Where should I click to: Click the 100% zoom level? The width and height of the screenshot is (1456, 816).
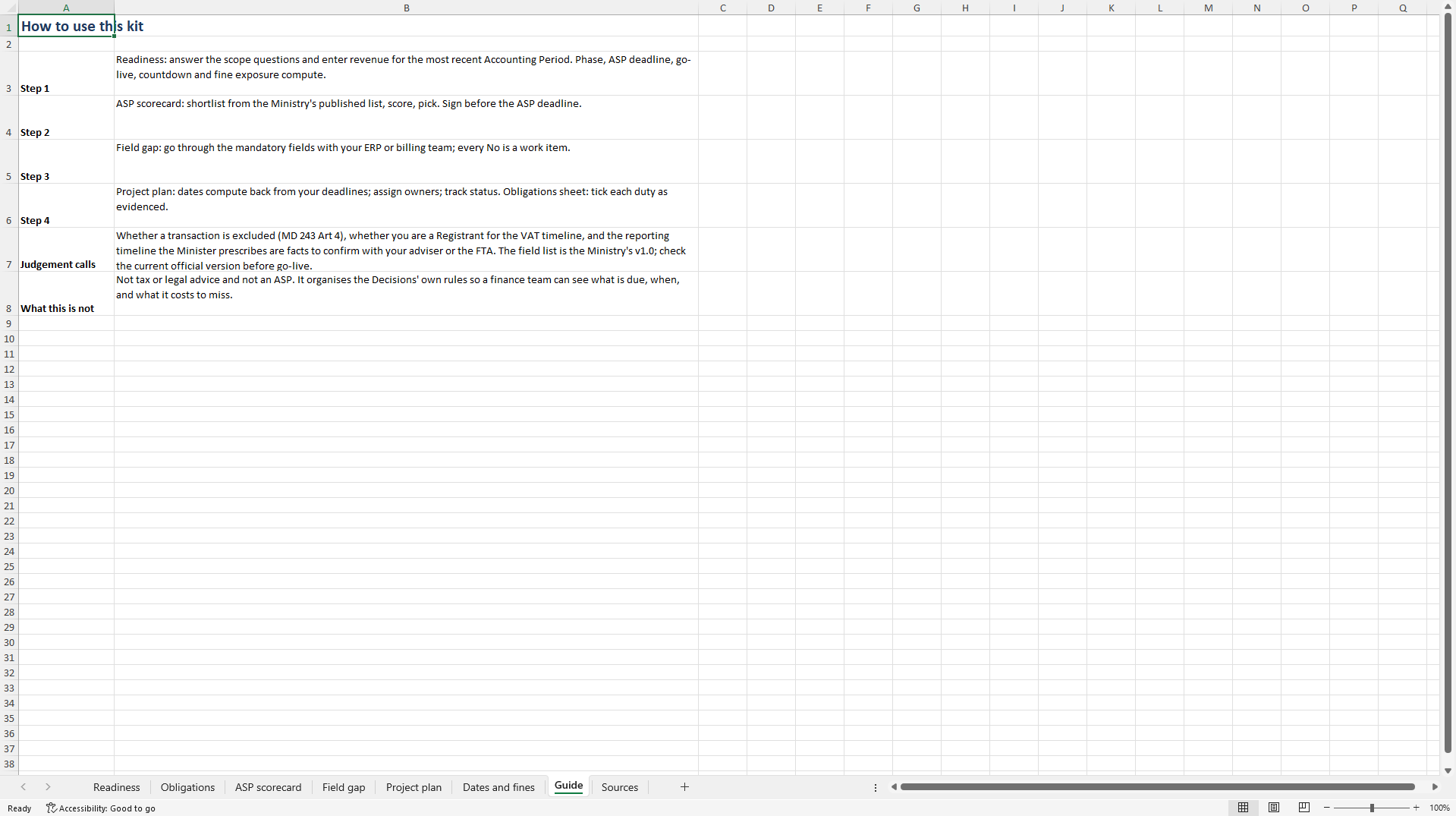click(x=1439, y=808)
